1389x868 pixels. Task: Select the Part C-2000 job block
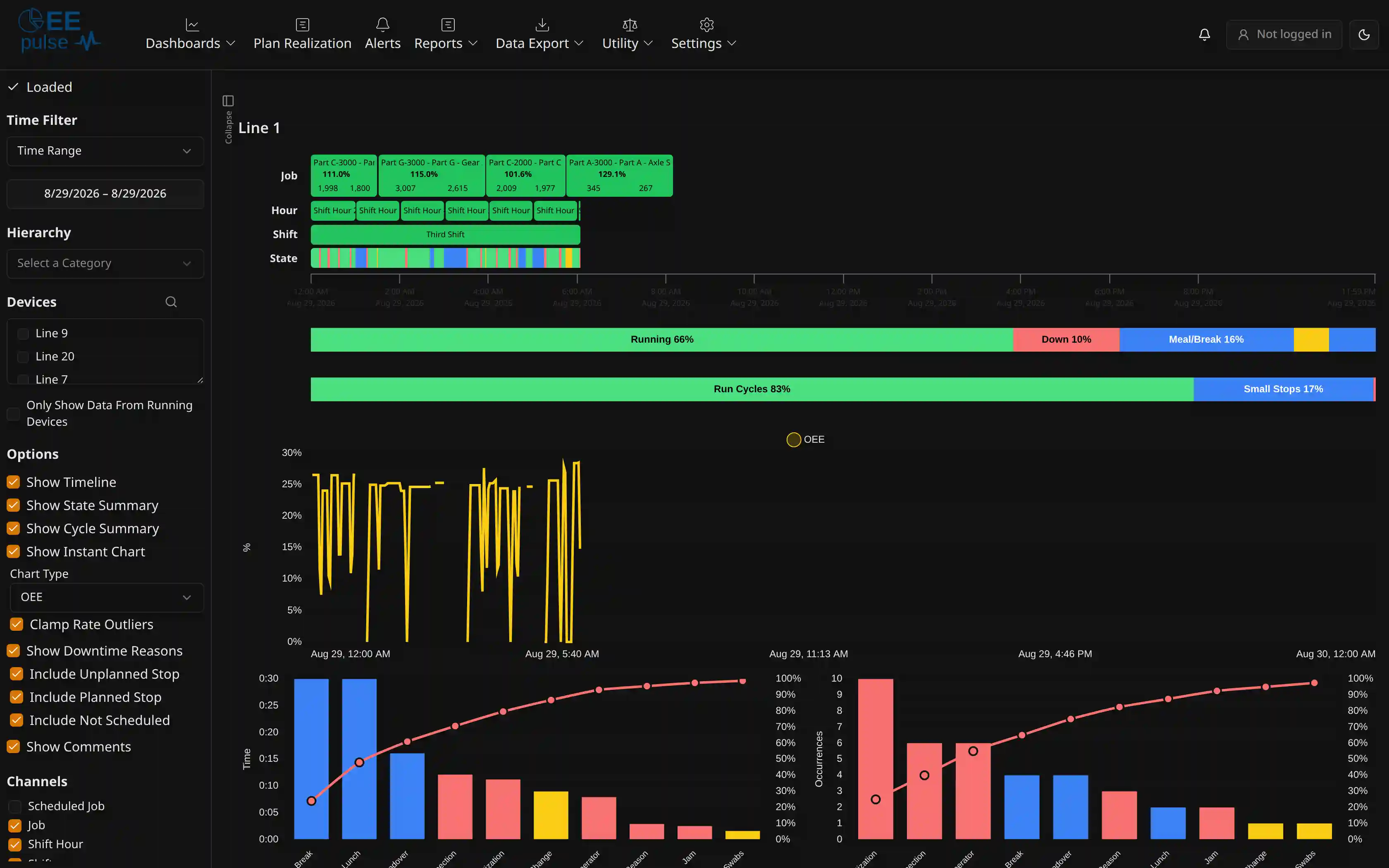(x=526, y=176)
